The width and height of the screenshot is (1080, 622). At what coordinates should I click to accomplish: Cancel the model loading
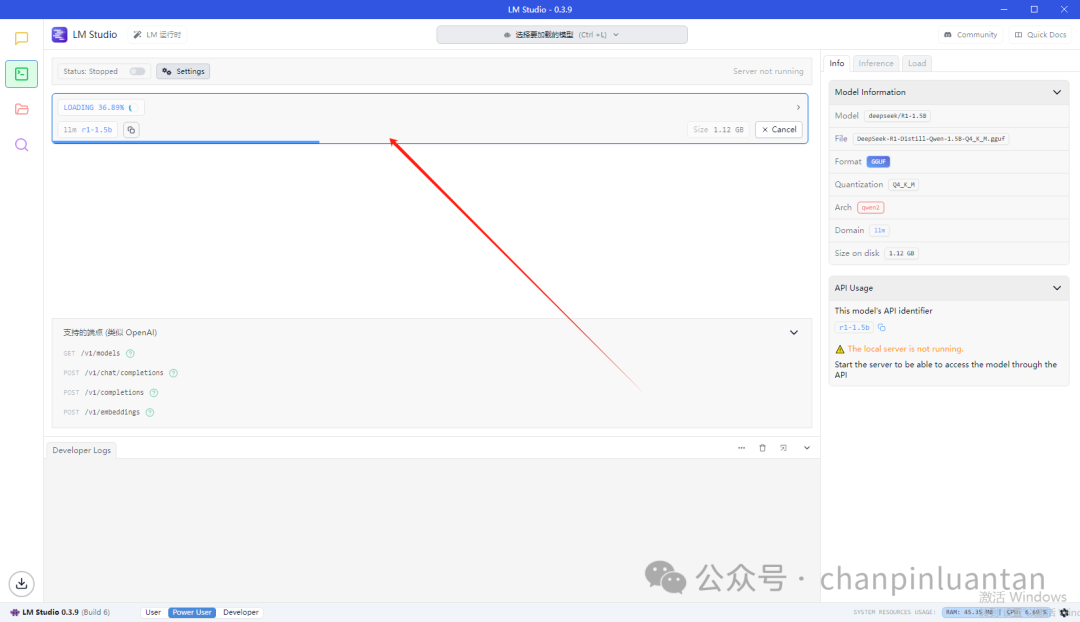(x=779, y=129)
